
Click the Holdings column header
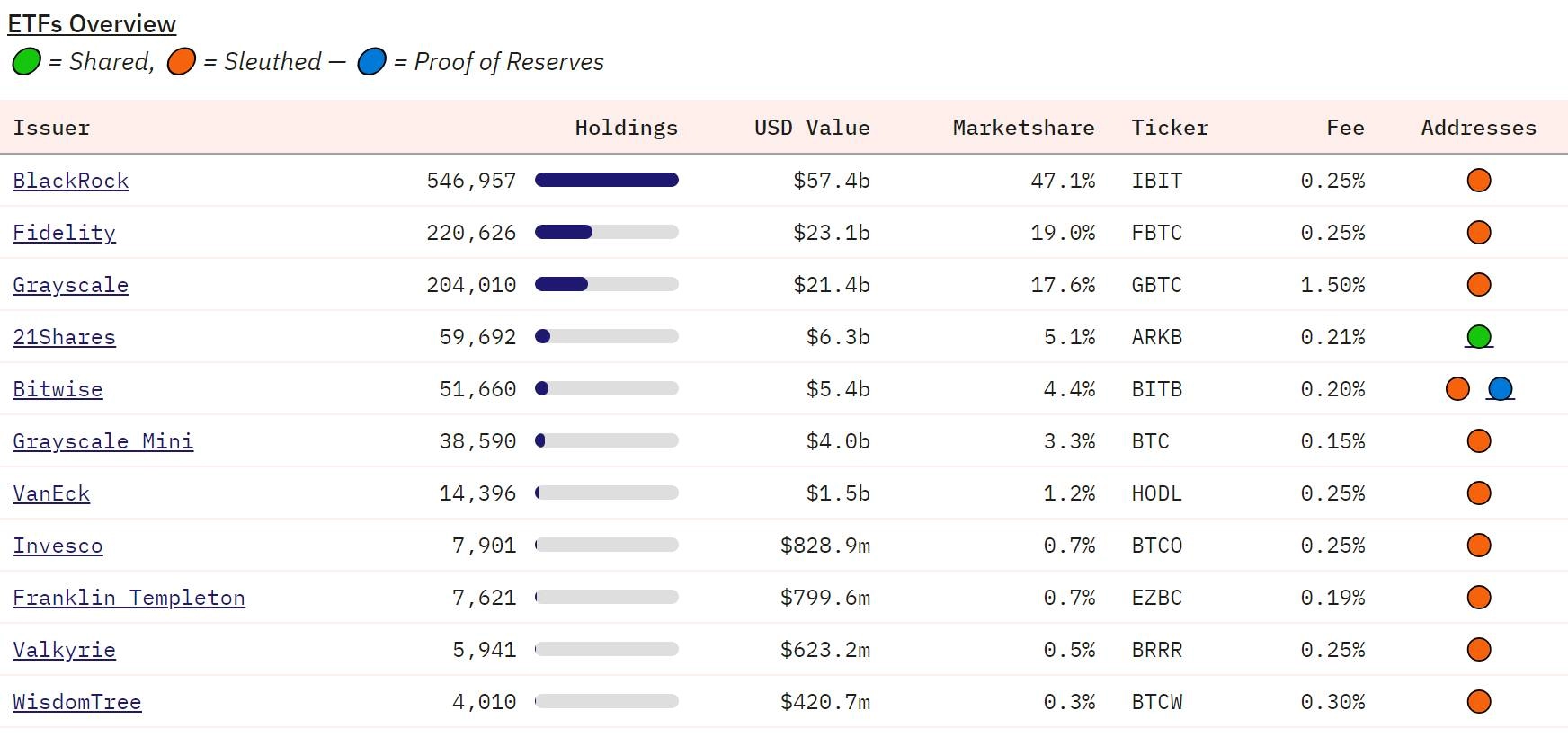[x=626, y=128]
